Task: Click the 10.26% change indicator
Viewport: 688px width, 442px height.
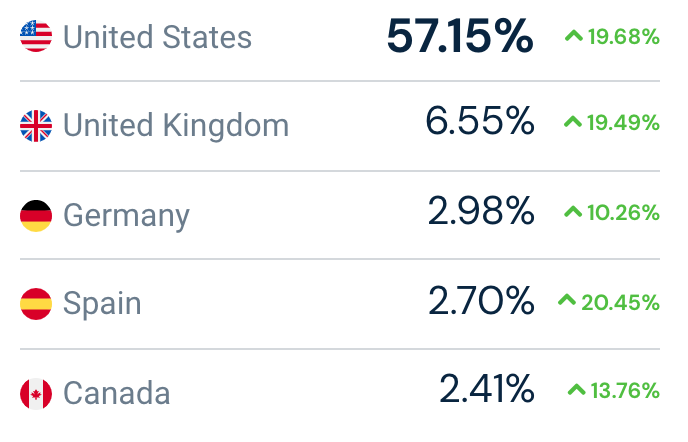Action: coord(612,213)
